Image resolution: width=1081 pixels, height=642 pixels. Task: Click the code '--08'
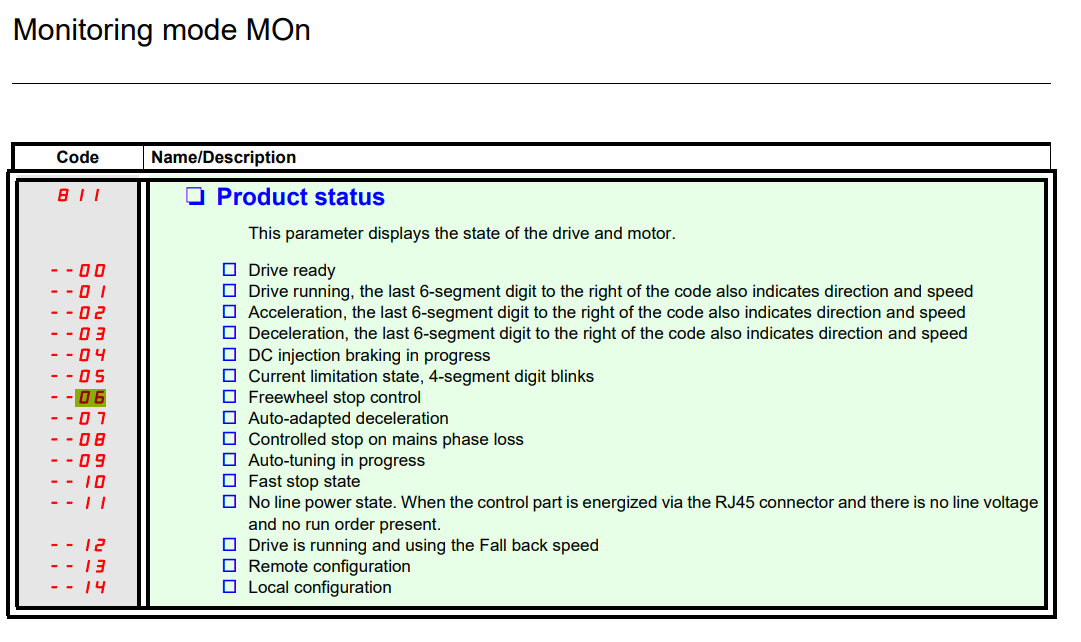pyautogui.click(x=78, y=440)
